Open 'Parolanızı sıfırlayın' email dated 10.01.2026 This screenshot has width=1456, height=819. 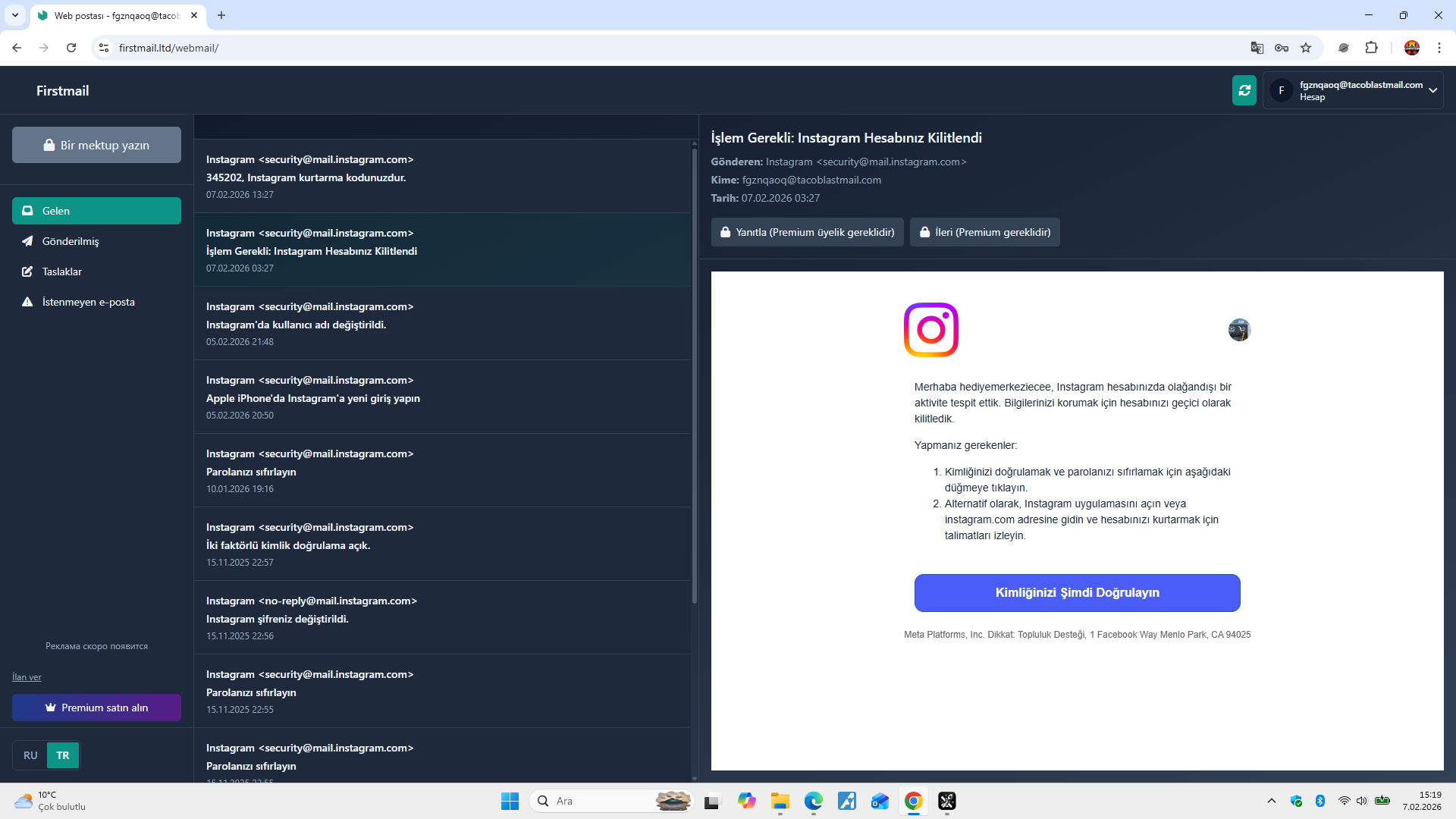[443, 471]
